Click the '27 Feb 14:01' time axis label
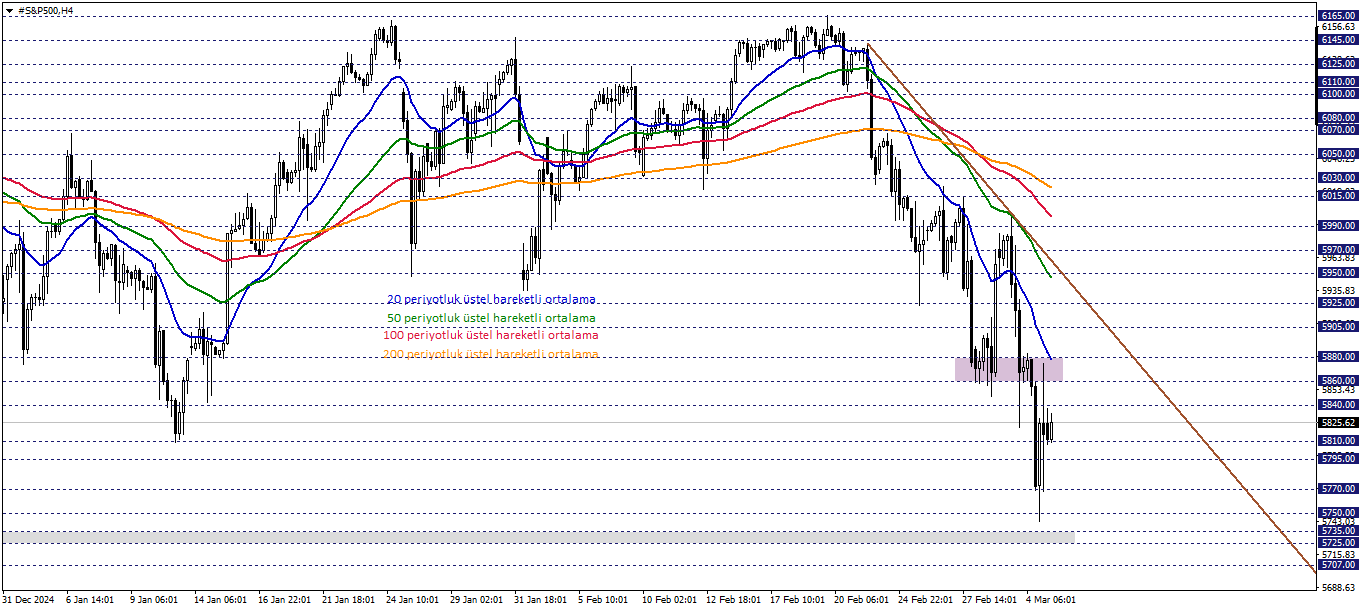The height and width of the screenshot is (611, 1362). [988, 600]
